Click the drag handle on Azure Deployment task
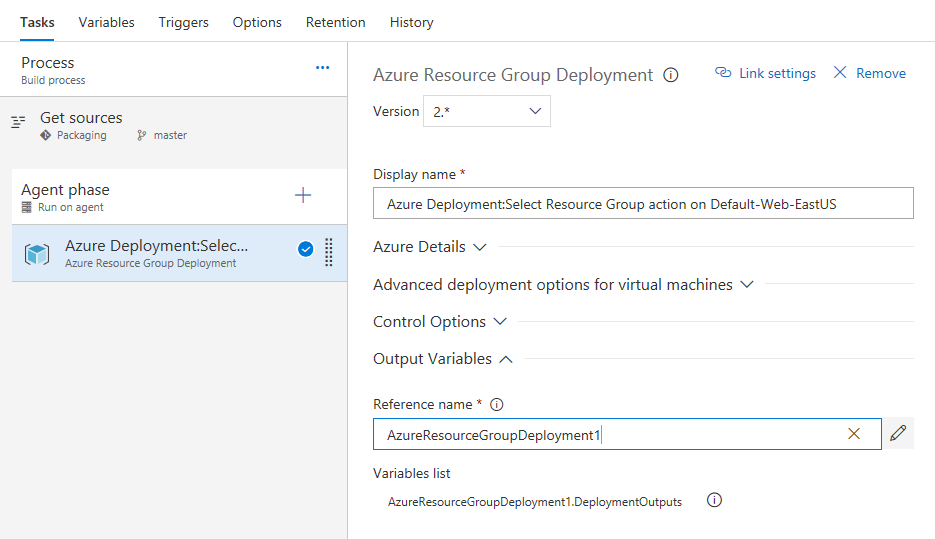The width and height of the screenshot is (935, 539). [x=329, y=252]
